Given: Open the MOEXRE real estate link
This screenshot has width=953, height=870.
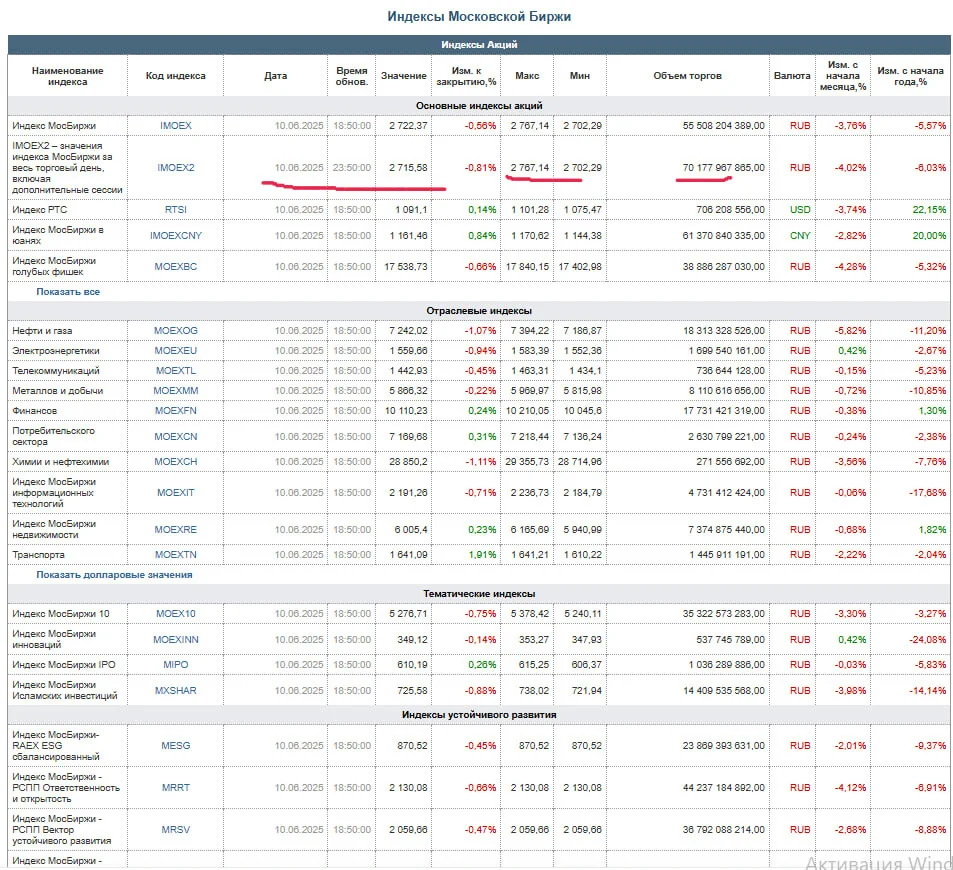Looking at the screenshot, I should pyautogui.click(x=176, y=529).
